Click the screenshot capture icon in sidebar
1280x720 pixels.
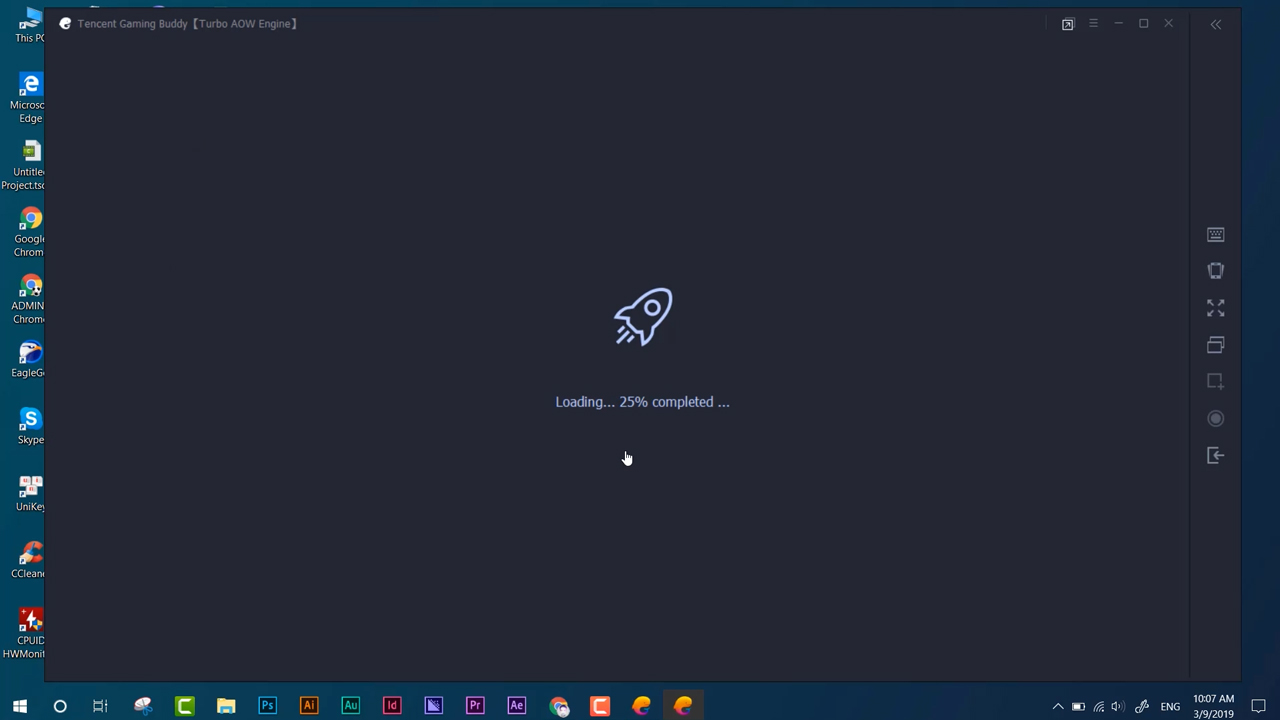click(1215, 381)
